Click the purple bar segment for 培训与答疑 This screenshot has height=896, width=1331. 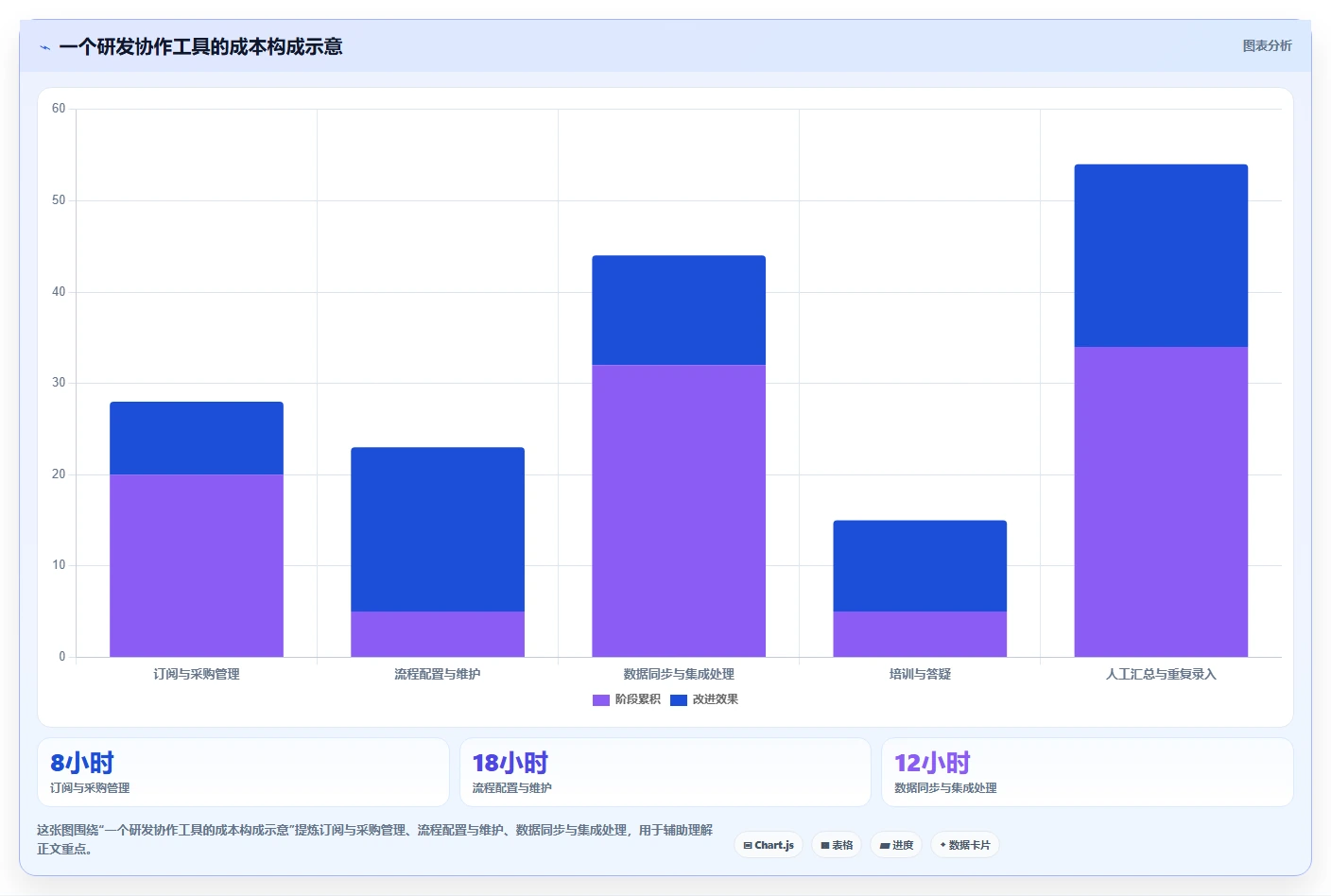pos(920,634)
